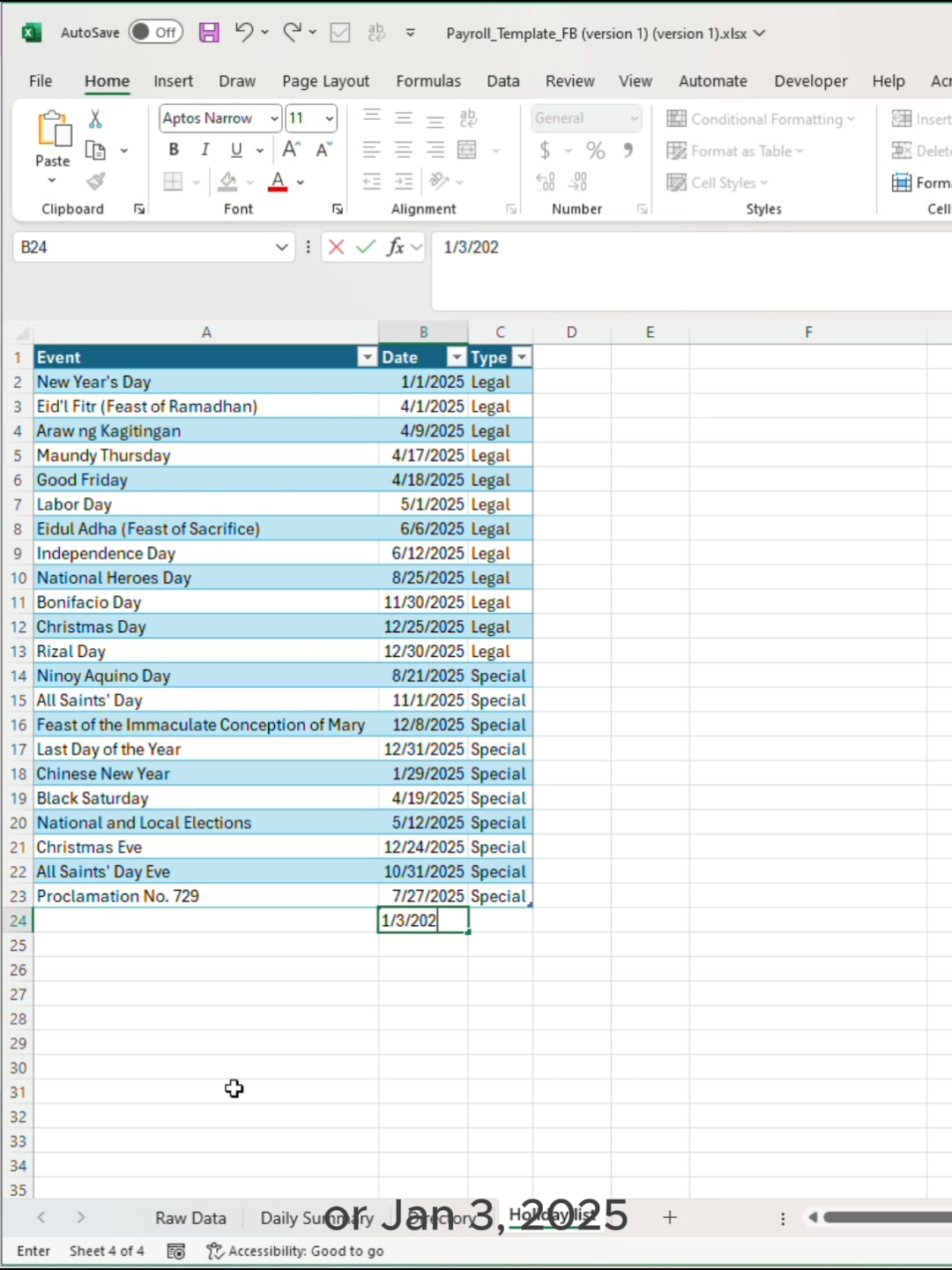This screenshot has width=952, height=1270.
Task: Select the Select All corner triangle
Action: (x=21, y=333)
